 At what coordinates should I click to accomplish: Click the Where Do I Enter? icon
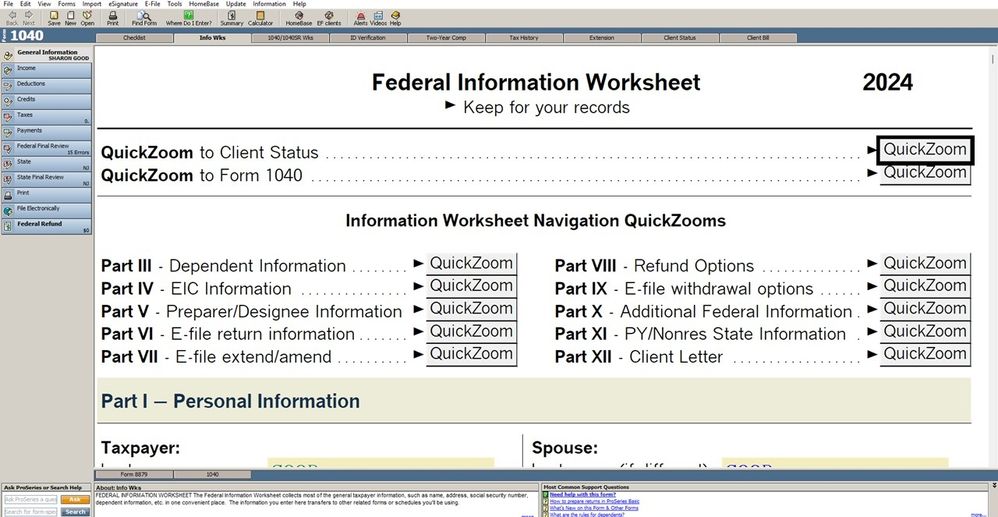[x=187, y=18]
